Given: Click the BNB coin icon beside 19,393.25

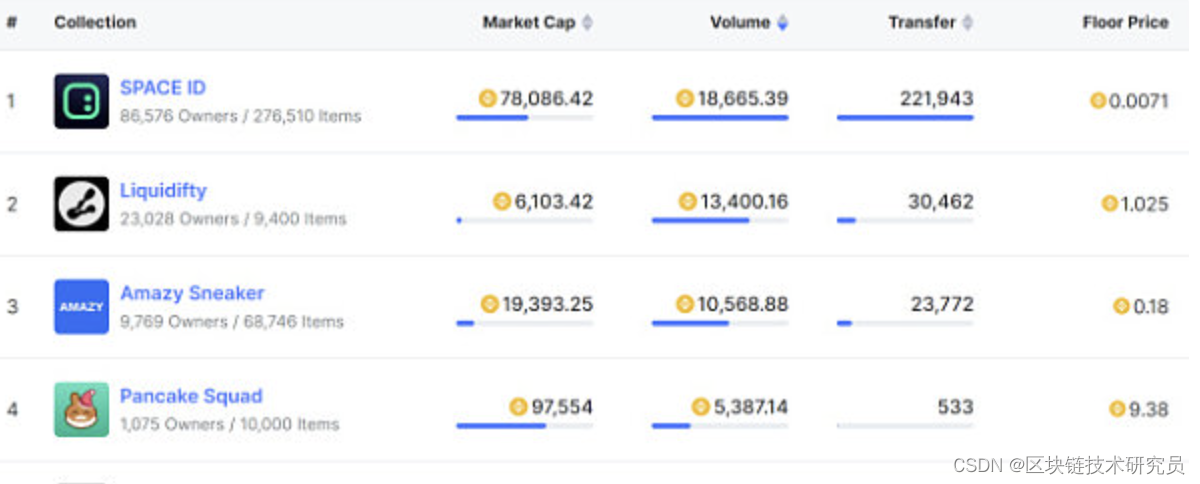Looking at the screenshot, I should [489, 304].
